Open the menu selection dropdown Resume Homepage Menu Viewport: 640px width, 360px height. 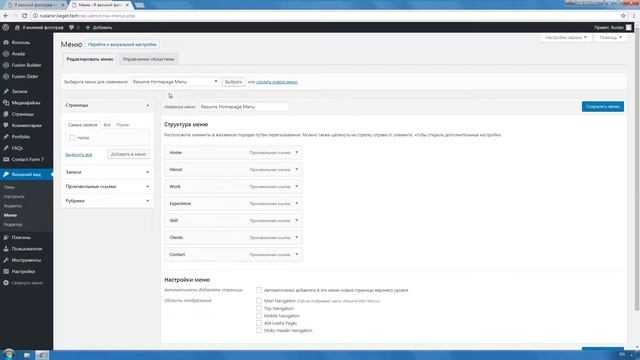coord(175,82)
